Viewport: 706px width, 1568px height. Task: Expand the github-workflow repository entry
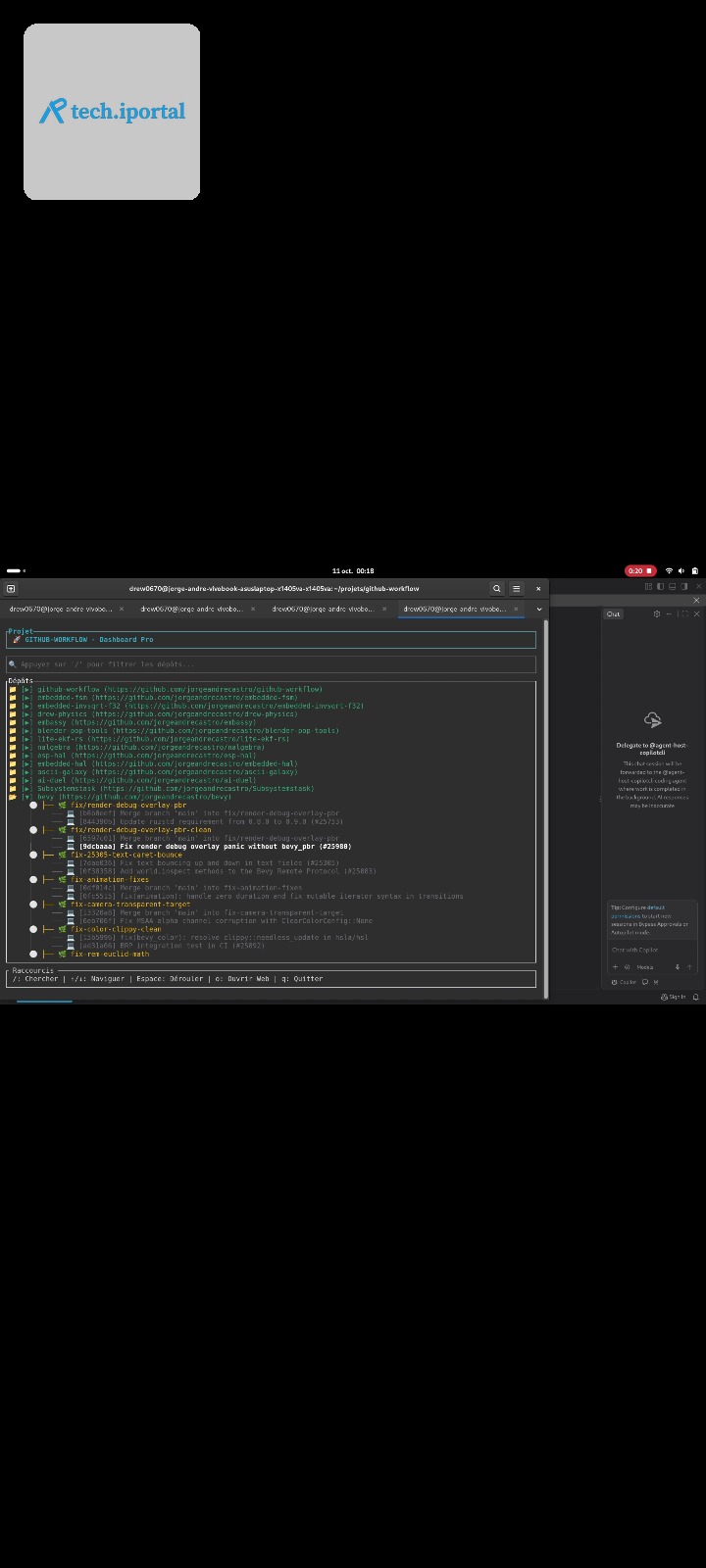27,689
